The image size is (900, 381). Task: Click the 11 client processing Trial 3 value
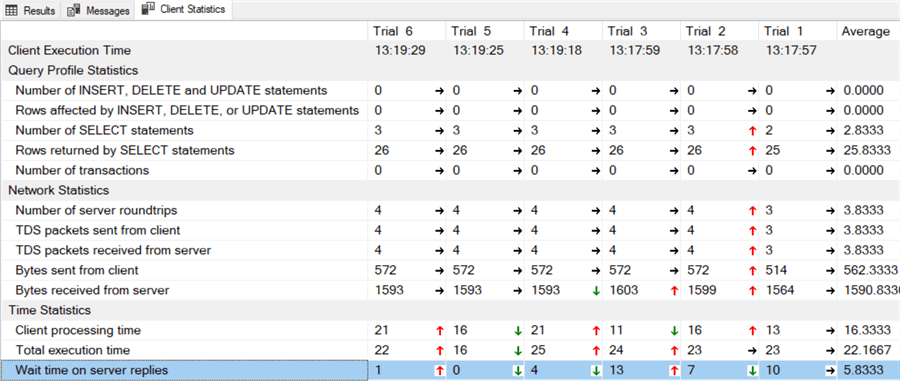tap(616, 330)
